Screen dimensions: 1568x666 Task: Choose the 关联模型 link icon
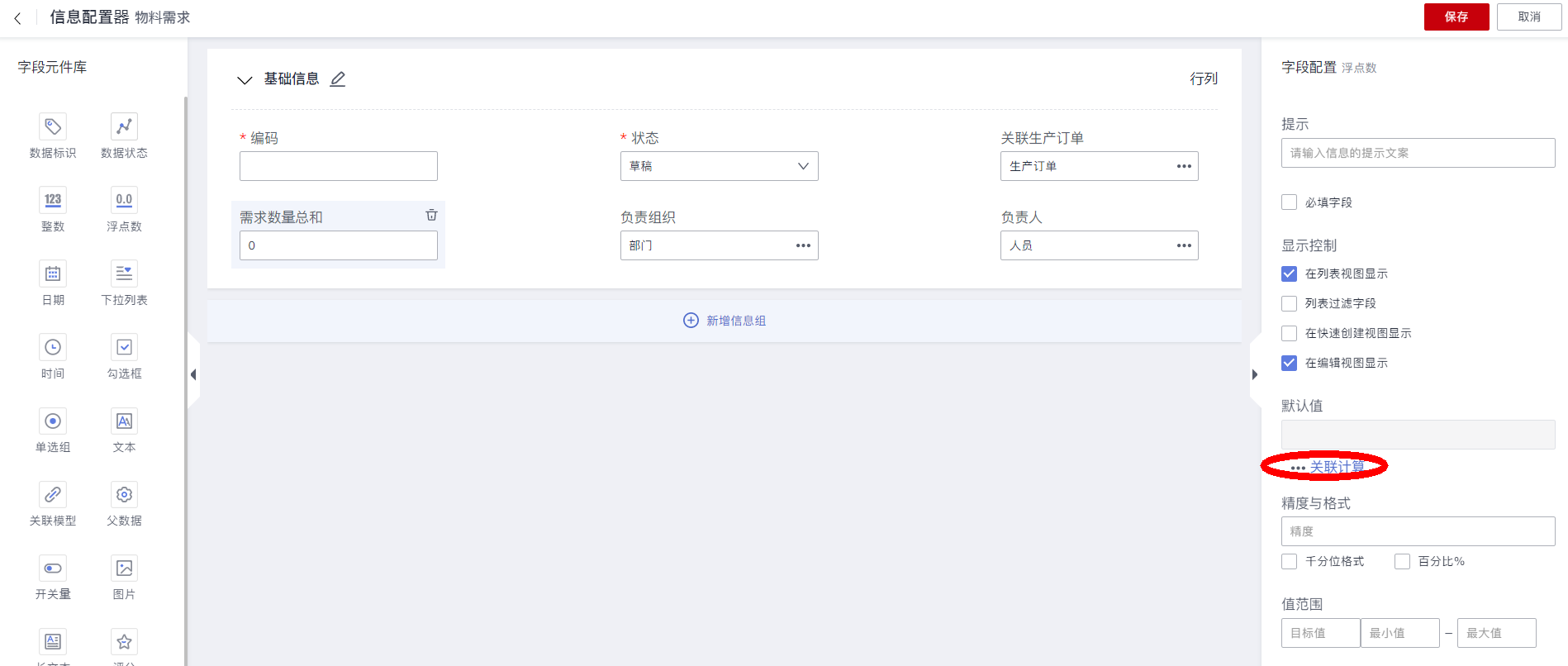[53, 494]
